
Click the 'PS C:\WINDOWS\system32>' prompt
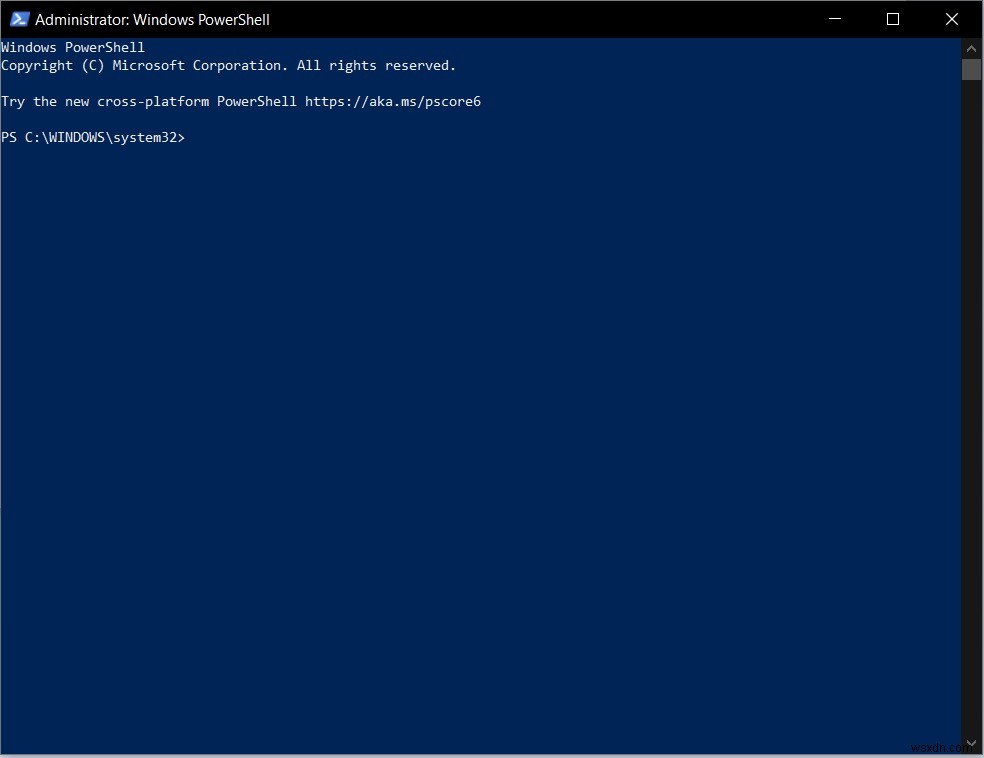[93, 137]
